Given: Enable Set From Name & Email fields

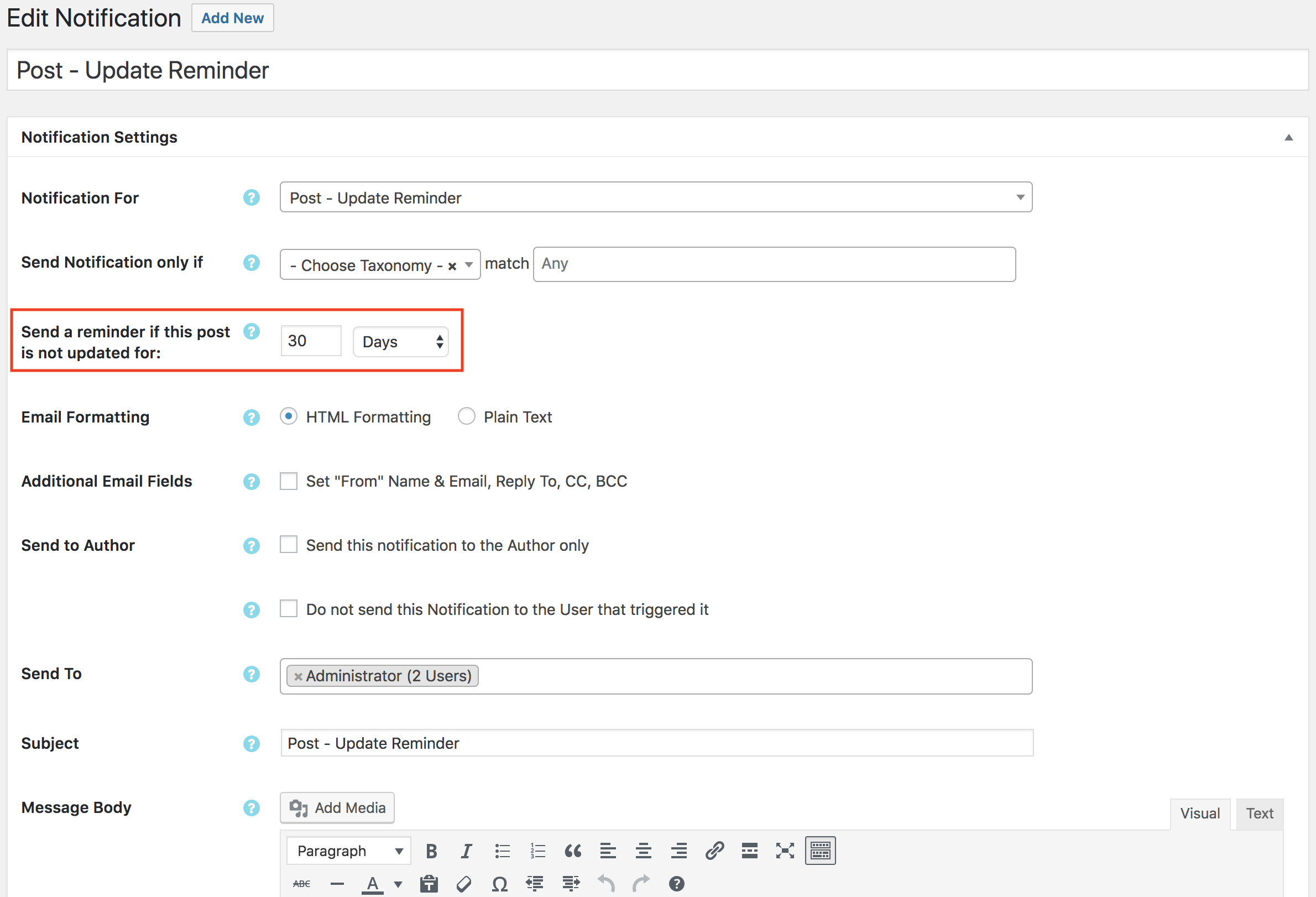Looking at the screenshot, I should [x=288, y=481].
